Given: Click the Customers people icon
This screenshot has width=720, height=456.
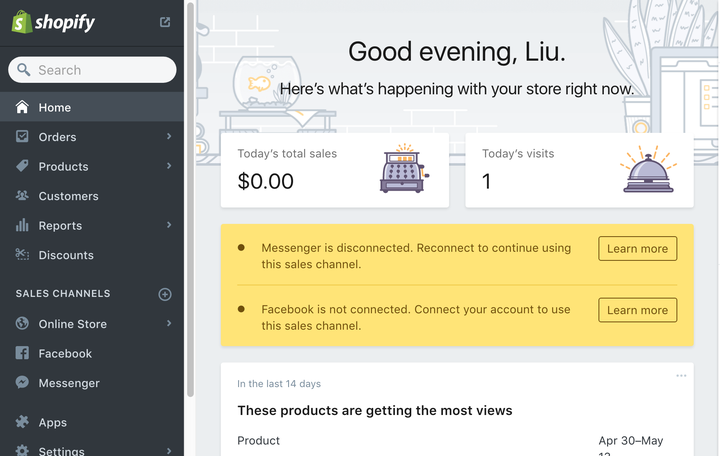Looking at the screenshot, I should 22,196.
